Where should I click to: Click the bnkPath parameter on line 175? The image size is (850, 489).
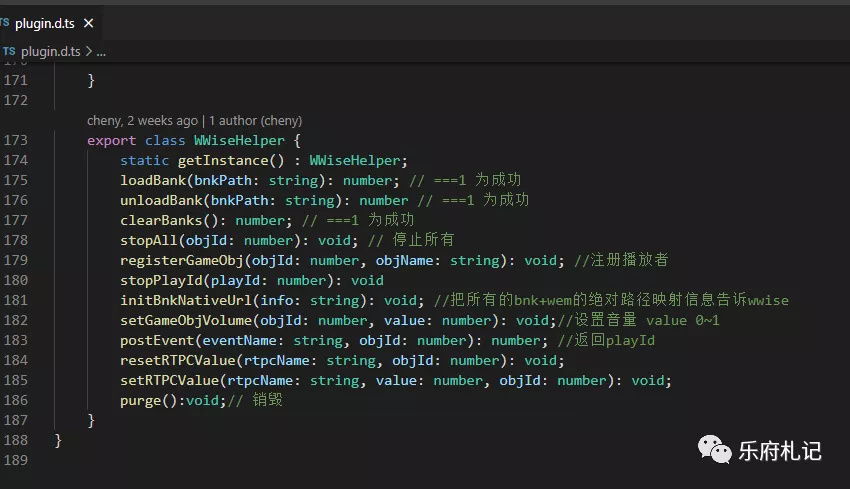coord(223,181)
